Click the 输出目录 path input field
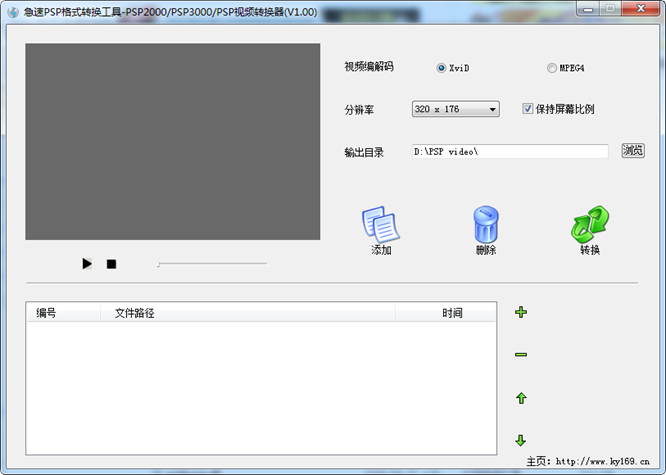666x475 pixels. pyautogui.click(x=510, y=152)
